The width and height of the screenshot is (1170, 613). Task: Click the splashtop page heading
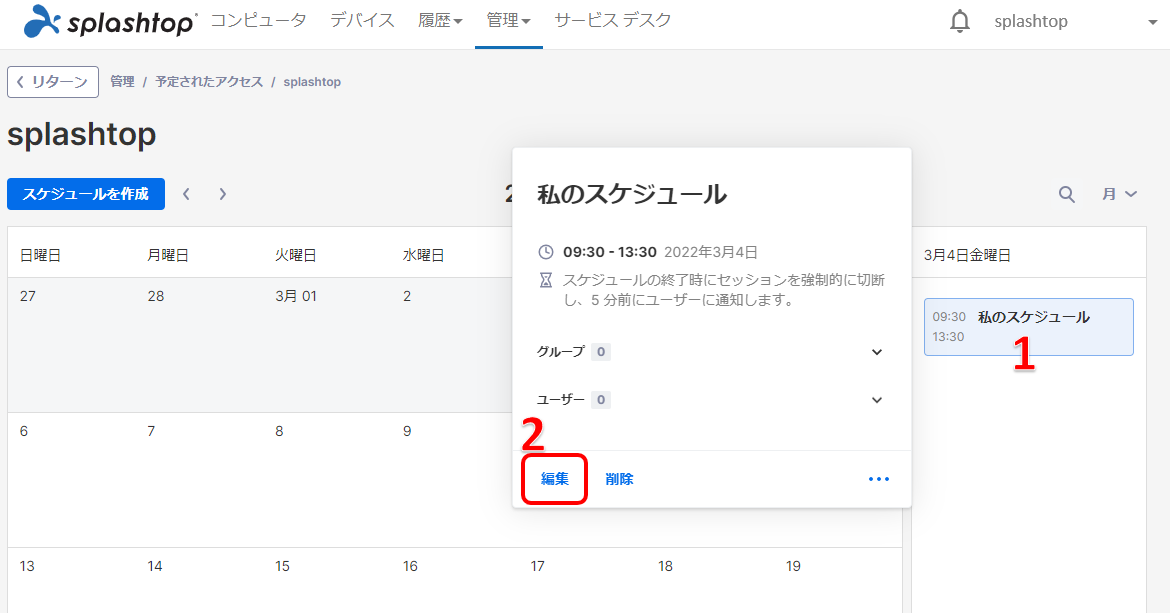81,135
